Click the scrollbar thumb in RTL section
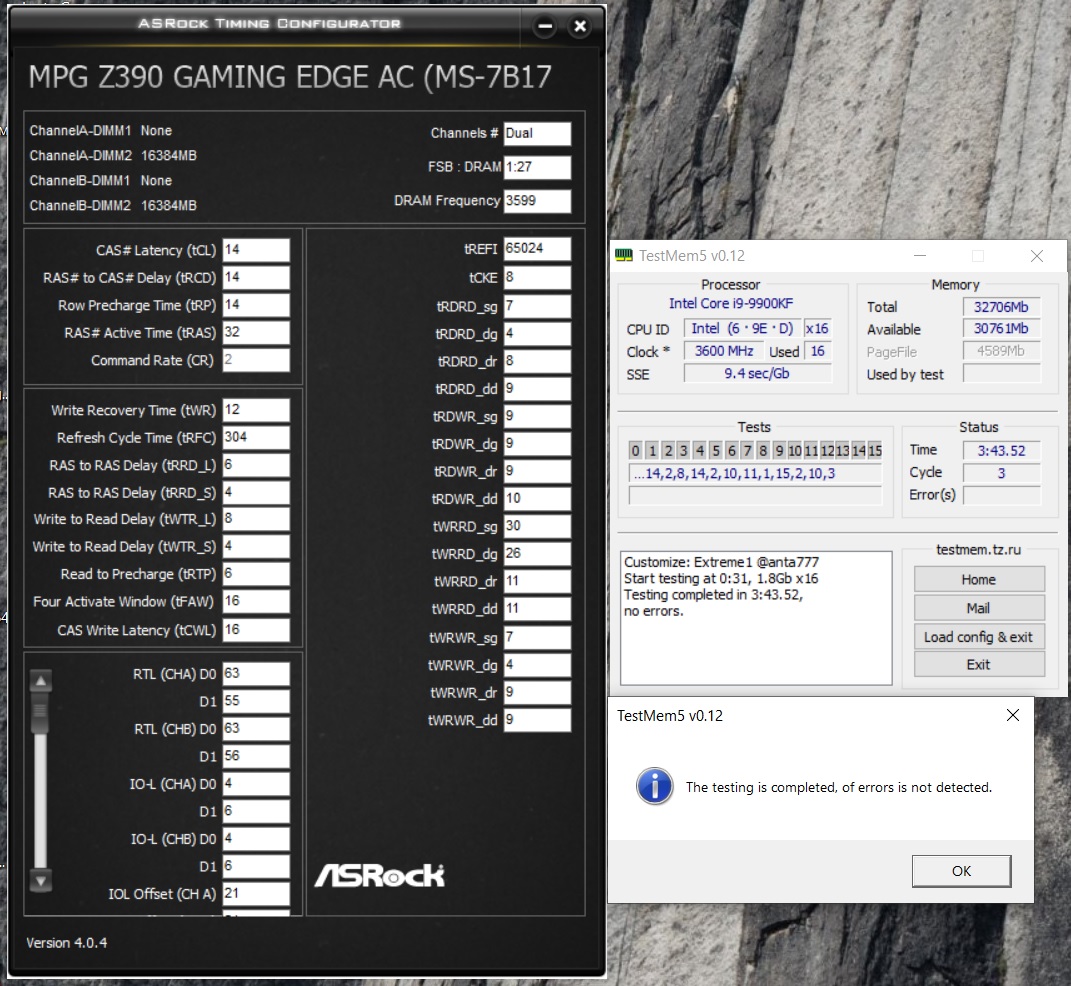Image resolution: width=1071 pixels, height=986 pixels. [41, 710]
